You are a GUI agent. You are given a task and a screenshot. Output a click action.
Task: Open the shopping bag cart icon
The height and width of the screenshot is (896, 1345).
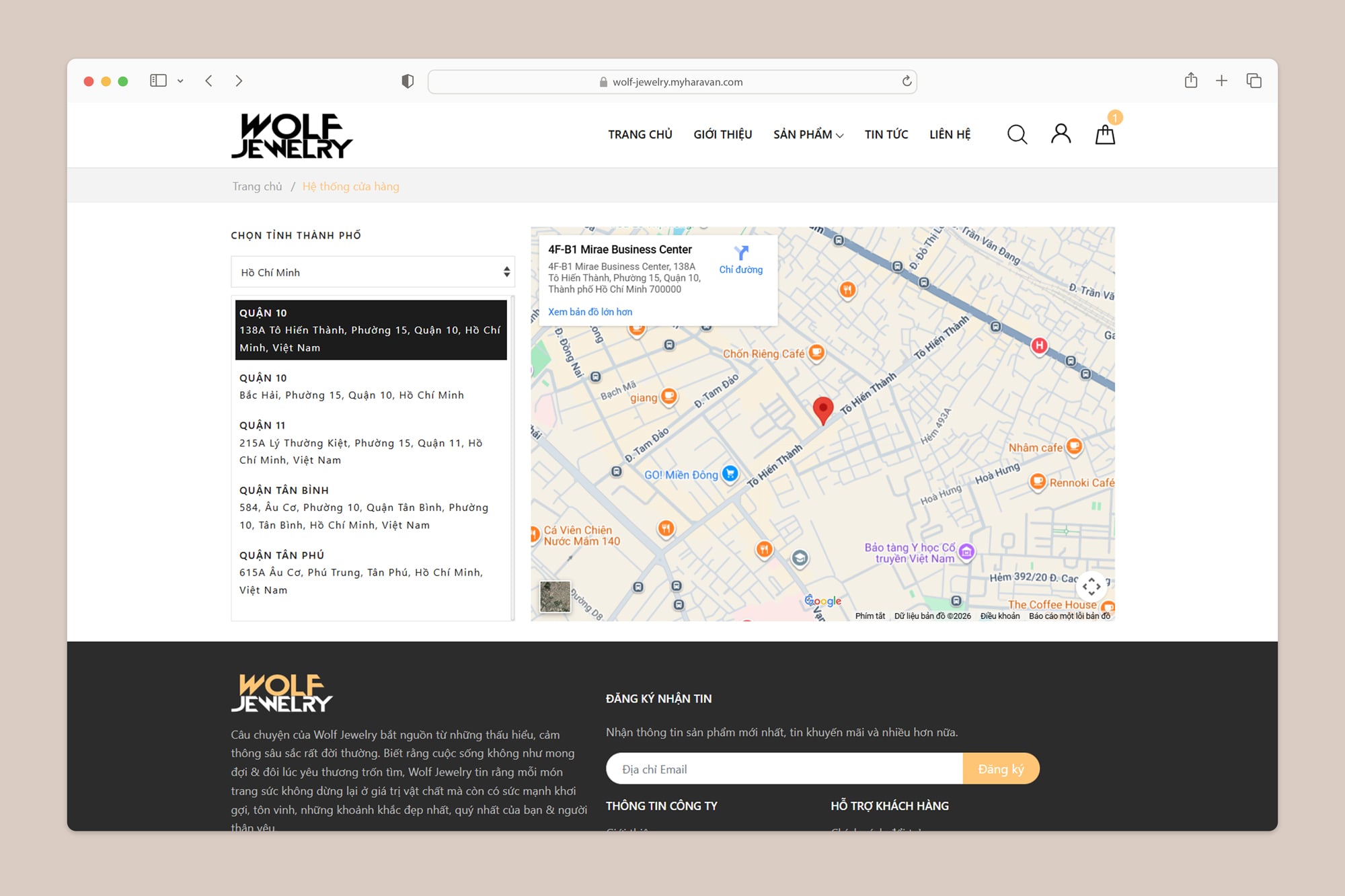(1104, 135)
